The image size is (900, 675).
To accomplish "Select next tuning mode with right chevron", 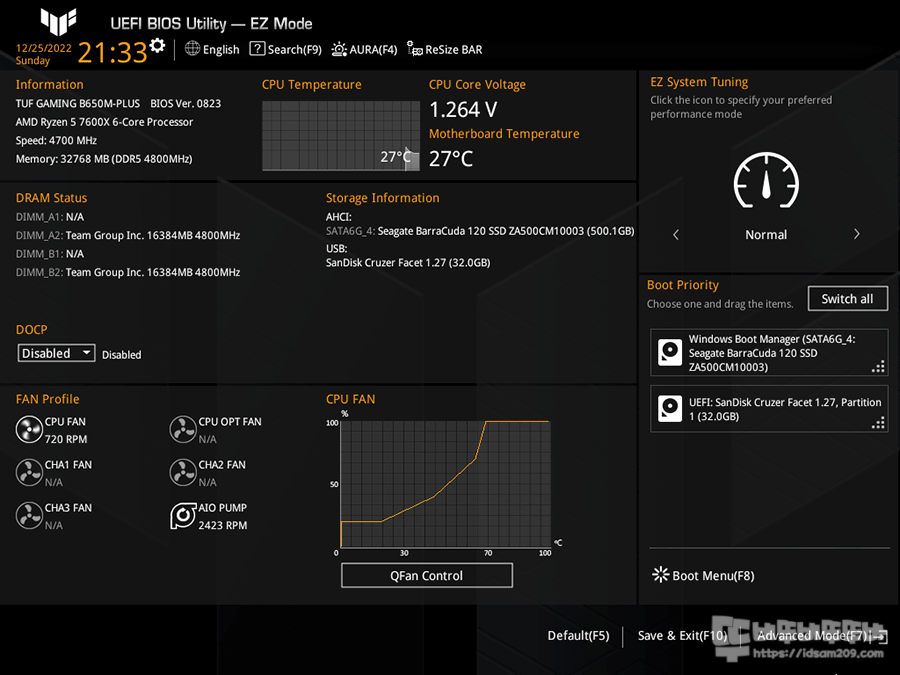I will tap(856, 234).
